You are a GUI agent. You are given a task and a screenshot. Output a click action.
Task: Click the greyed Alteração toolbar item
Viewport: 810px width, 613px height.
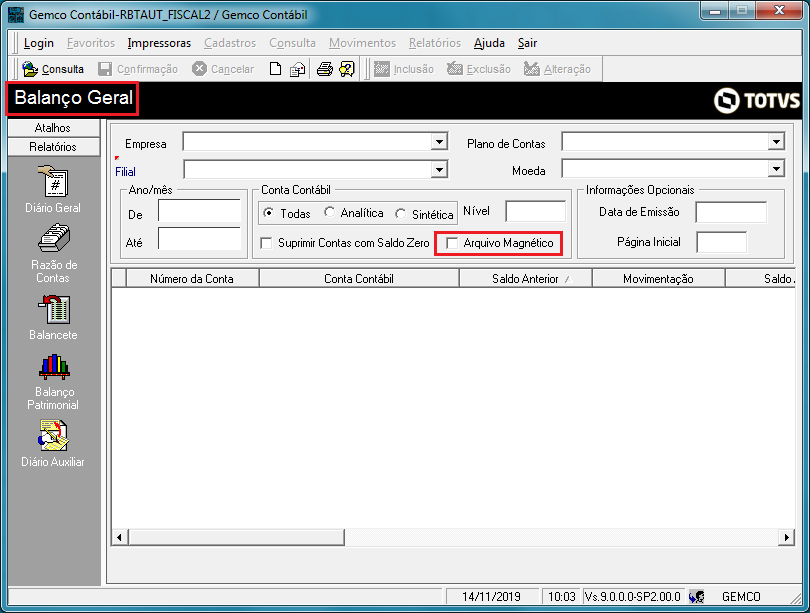557,69
